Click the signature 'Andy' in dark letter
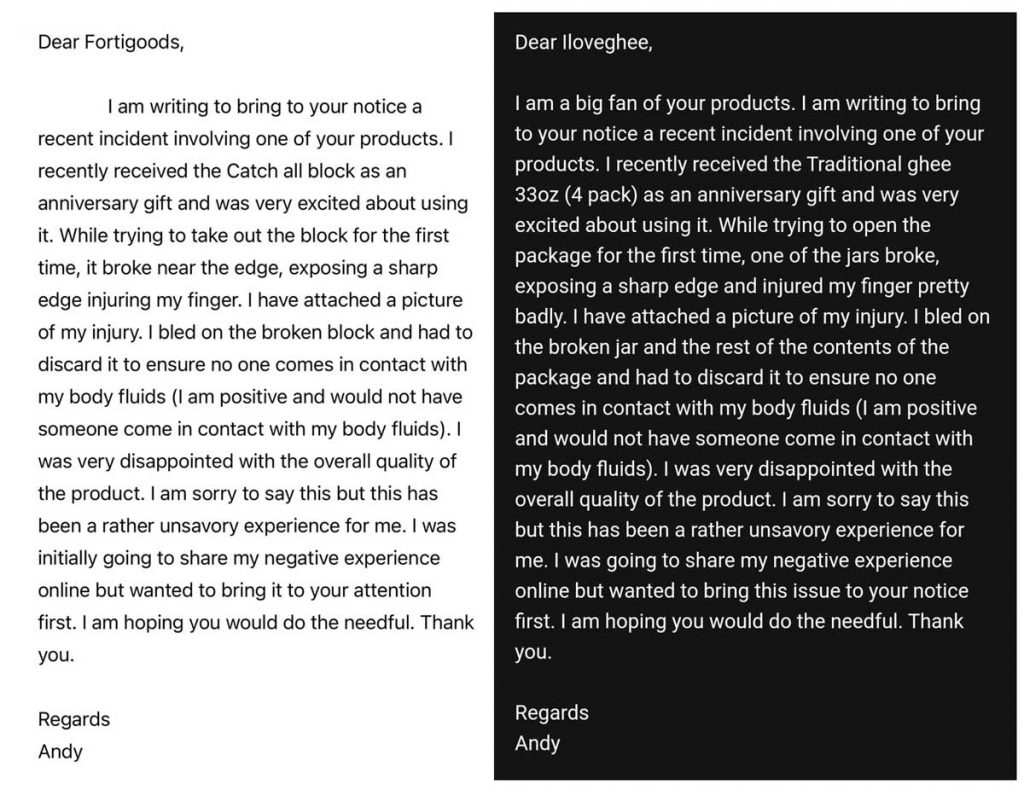 tap(537, 744)
